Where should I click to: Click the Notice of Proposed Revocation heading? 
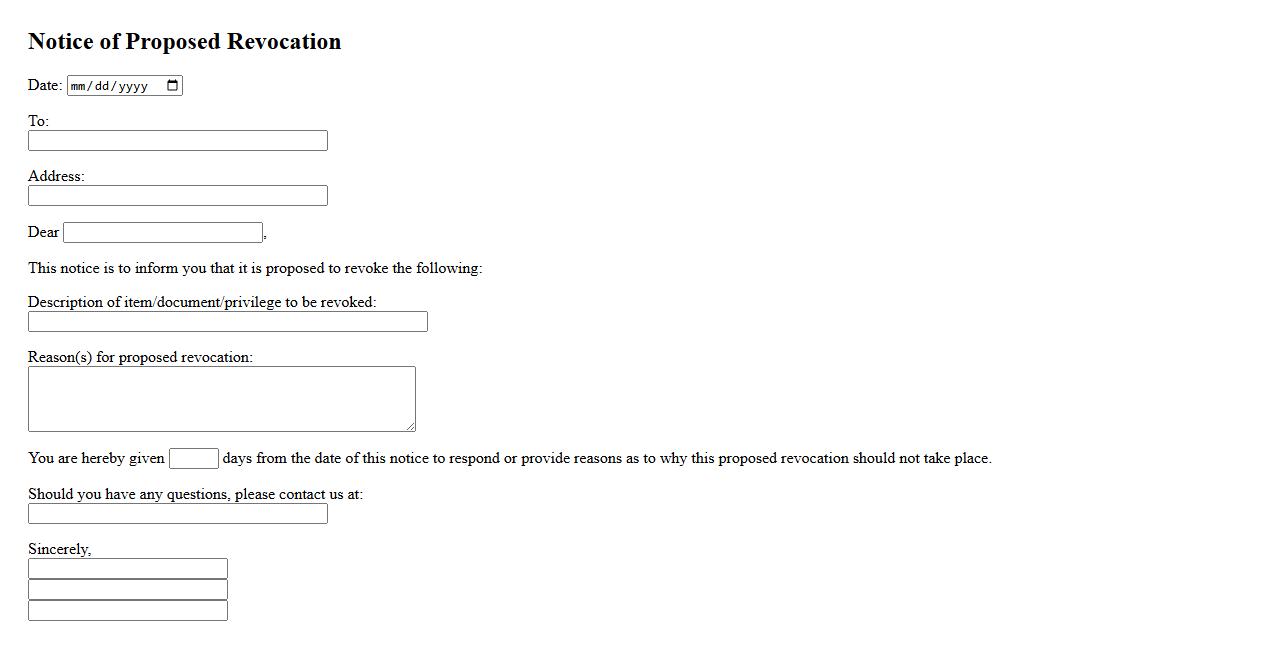coord(185,42)
